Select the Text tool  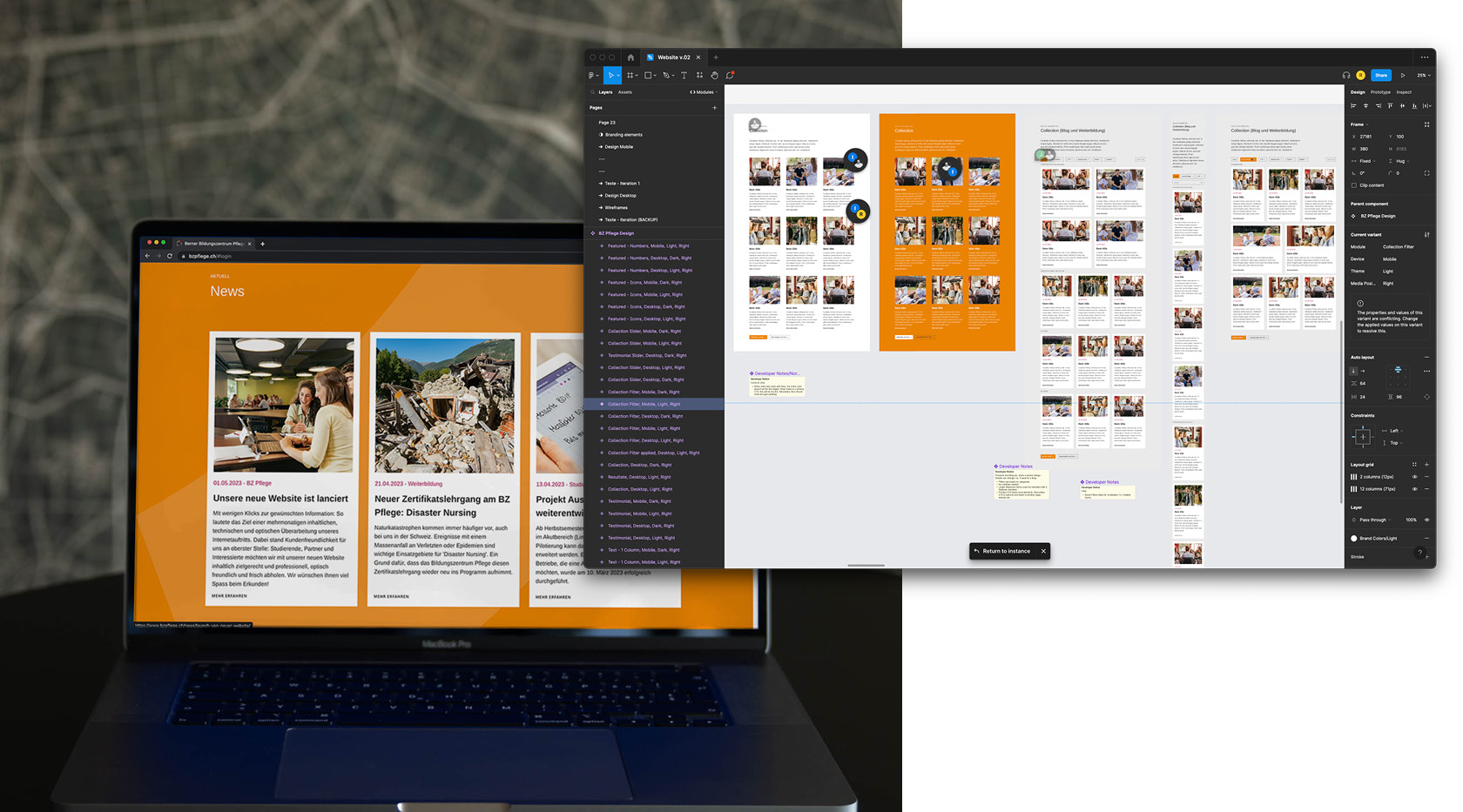tap(684, 76)
